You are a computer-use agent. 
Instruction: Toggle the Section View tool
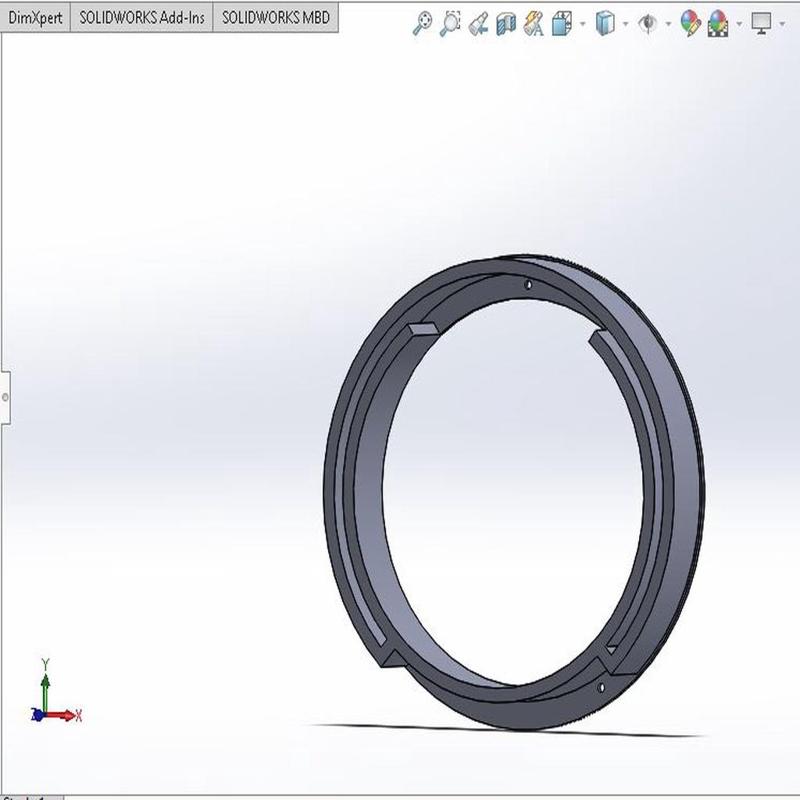tap(506, 24)
